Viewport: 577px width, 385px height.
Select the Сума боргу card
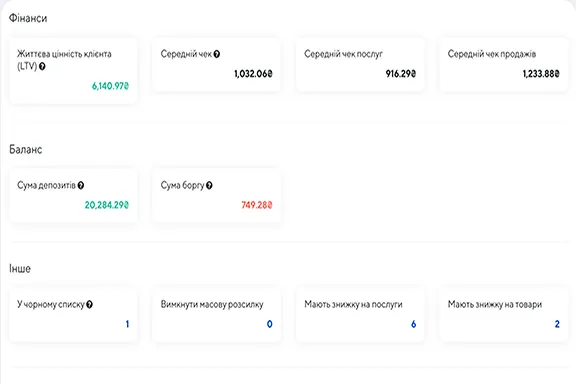pos(217,195)
